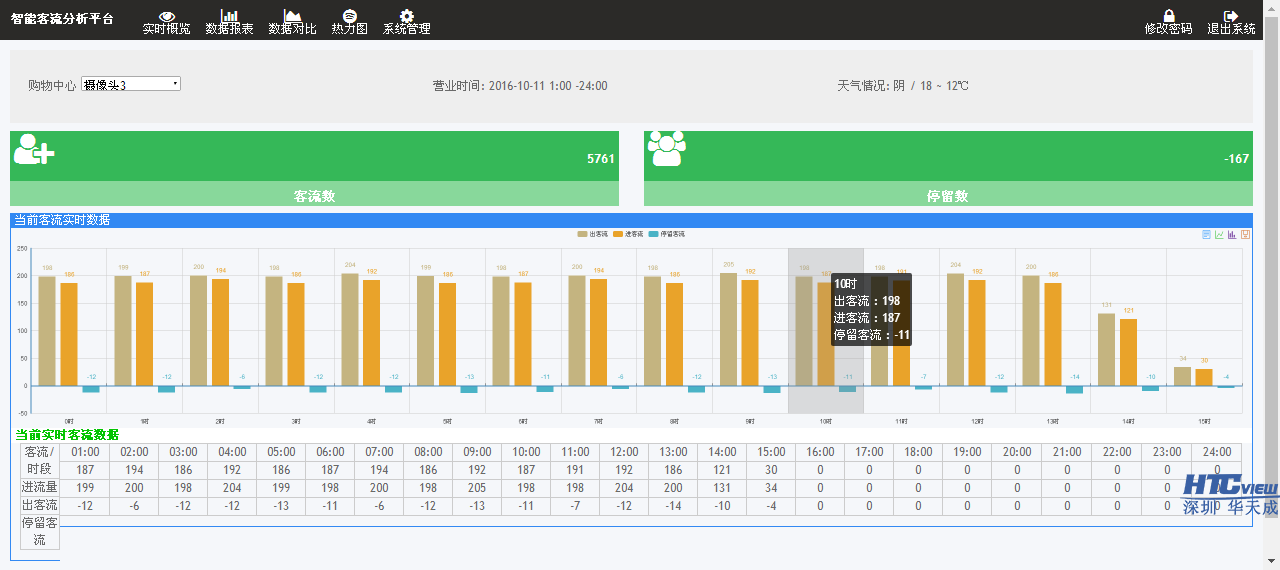Open 系统管理 gear icon

pyautogui.click(x=406, y=17)
